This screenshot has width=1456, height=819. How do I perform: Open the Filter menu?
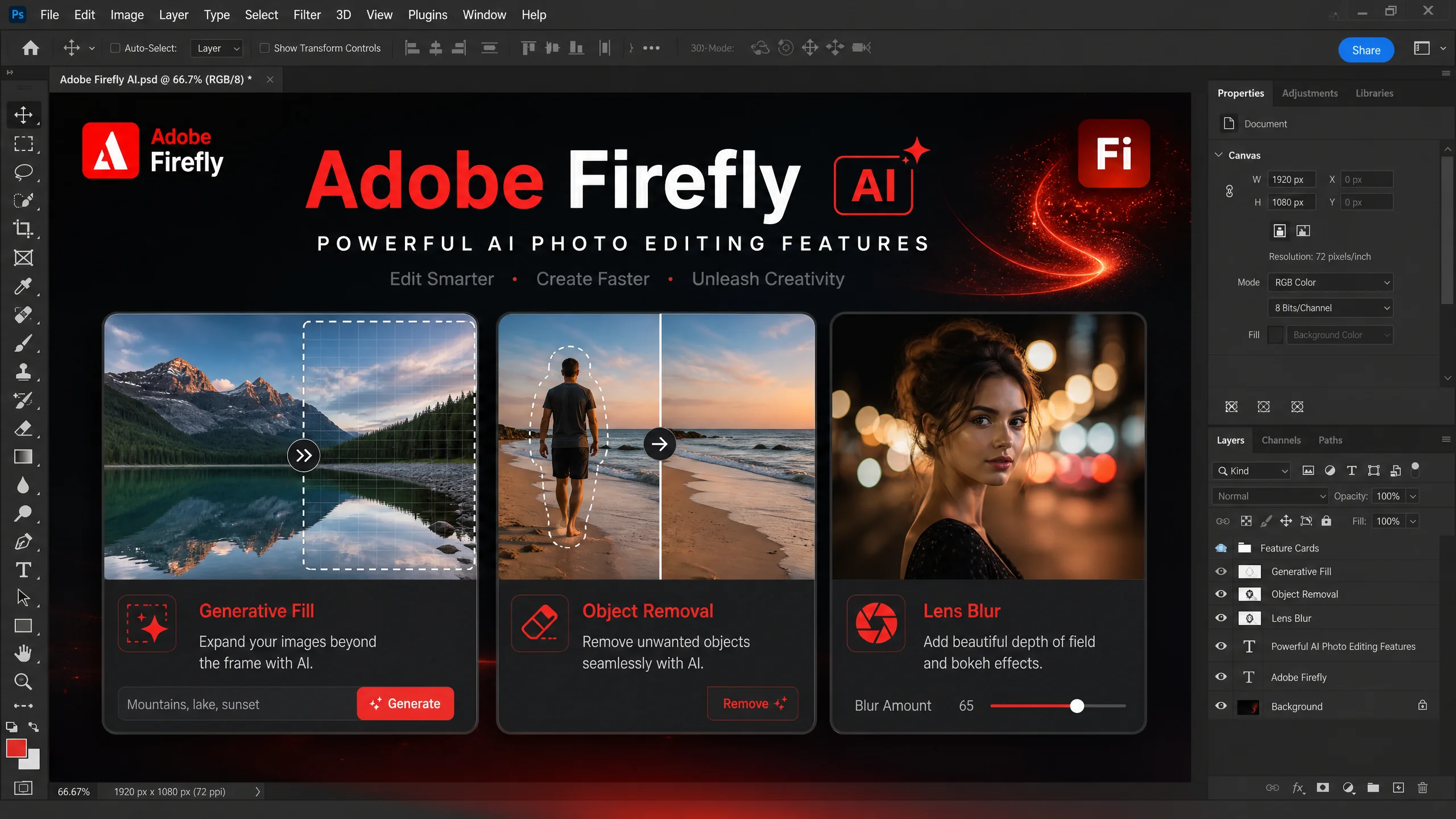(307, 15)
